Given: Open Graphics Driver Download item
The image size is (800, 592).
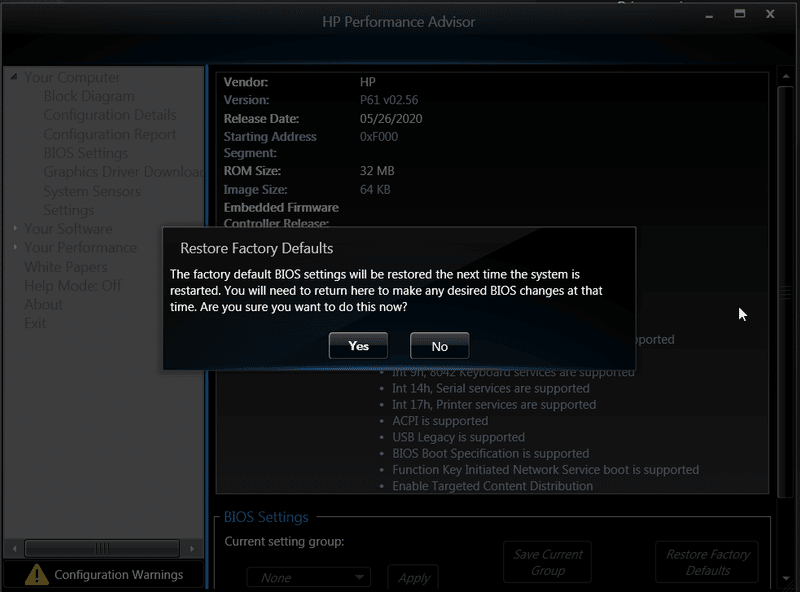Looking at the screenshot, I should (x=123, y=172).
